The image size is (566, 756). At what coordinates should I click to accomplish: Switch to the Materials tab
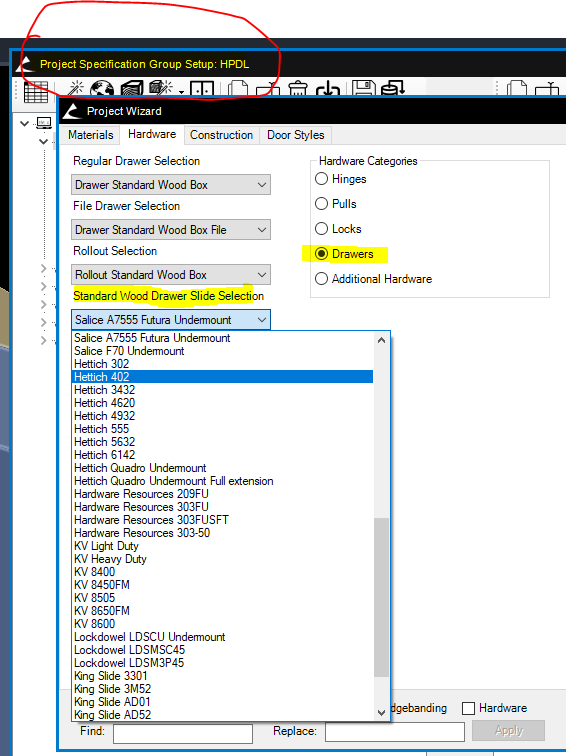point(90,135)
